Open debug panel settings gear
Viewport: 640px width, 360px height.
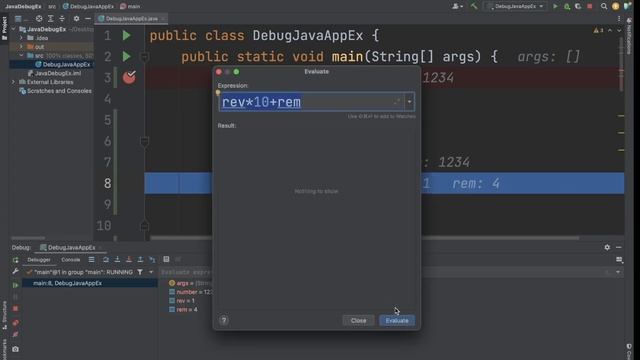[x=607, y=247]
